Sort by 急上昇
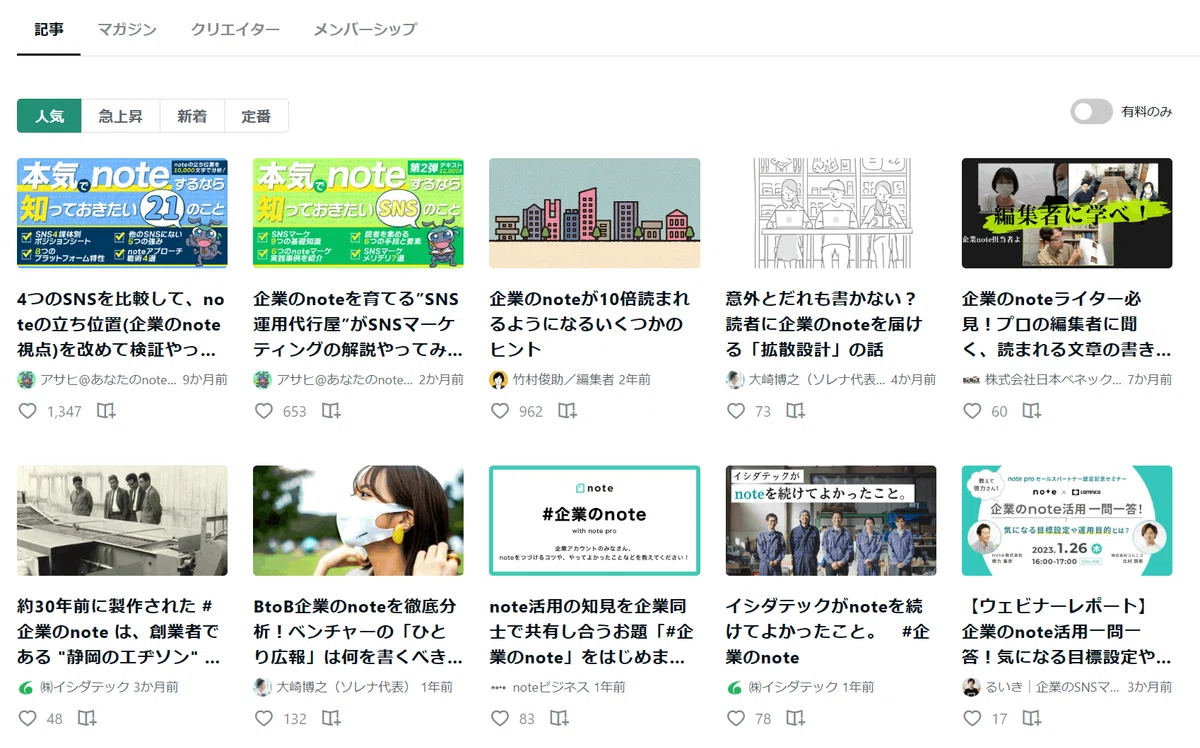Image resolution: width=1200 pixels, height=748 pixels. click(120, 116)
